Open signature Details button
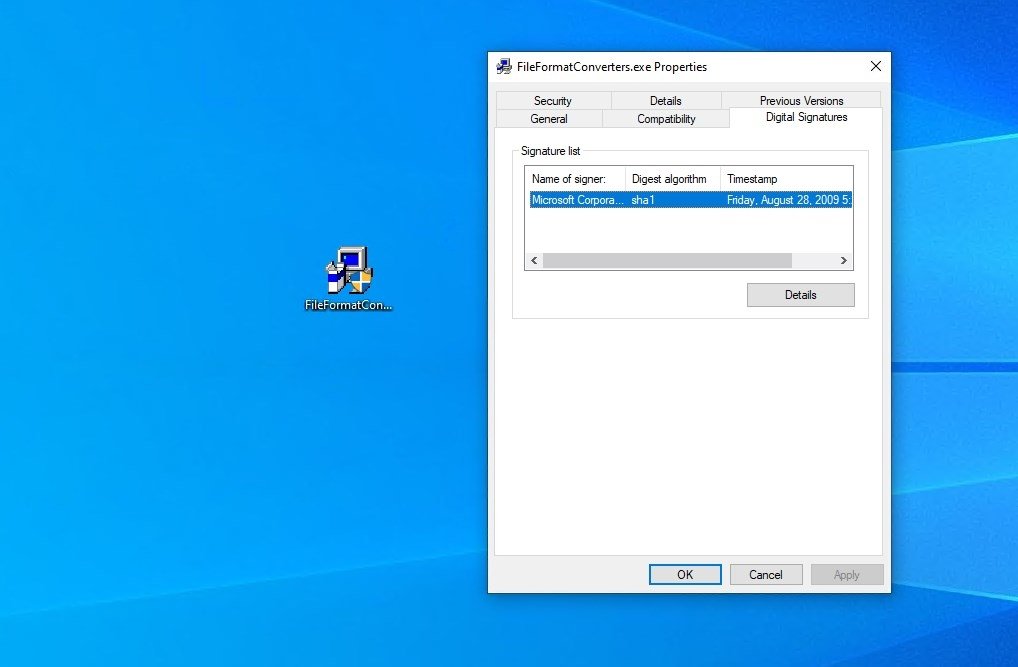Screen dimensions: 1018x667 (801, 295)
